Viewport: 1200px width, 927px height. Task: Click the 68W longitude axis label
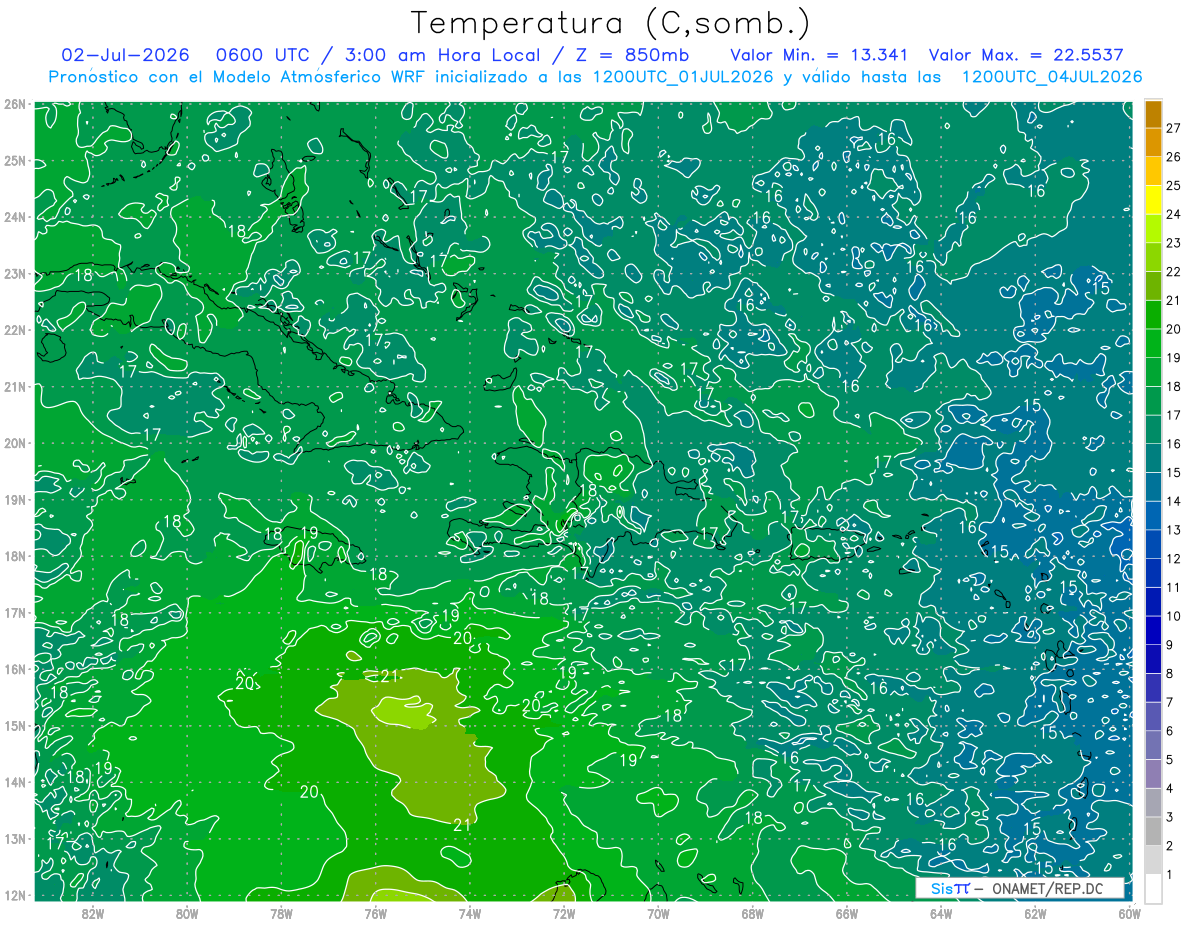click(753, 912)
